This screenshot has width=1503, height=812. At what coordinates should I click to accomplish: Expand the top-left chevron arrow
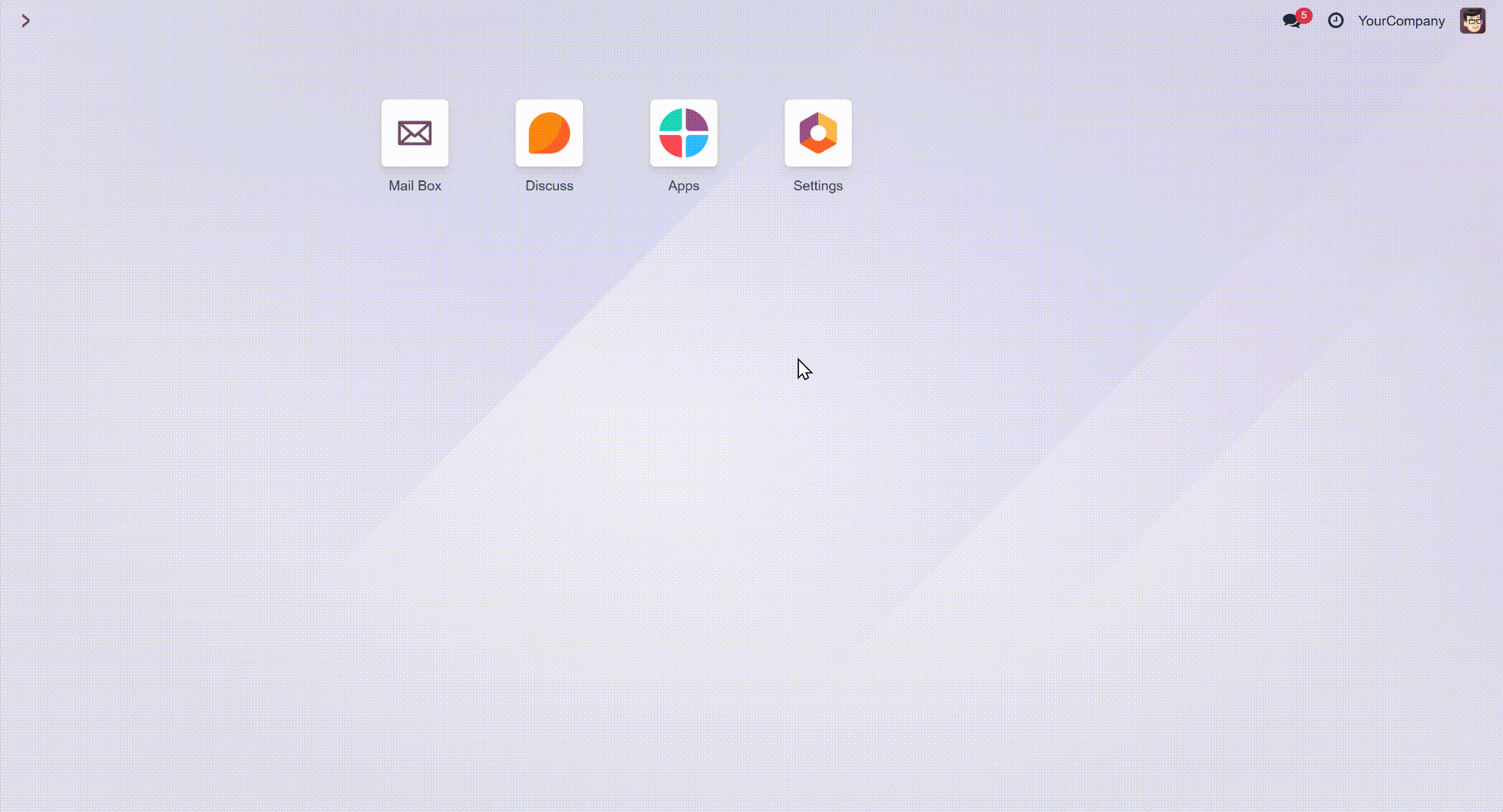click(x=25, y=21)
